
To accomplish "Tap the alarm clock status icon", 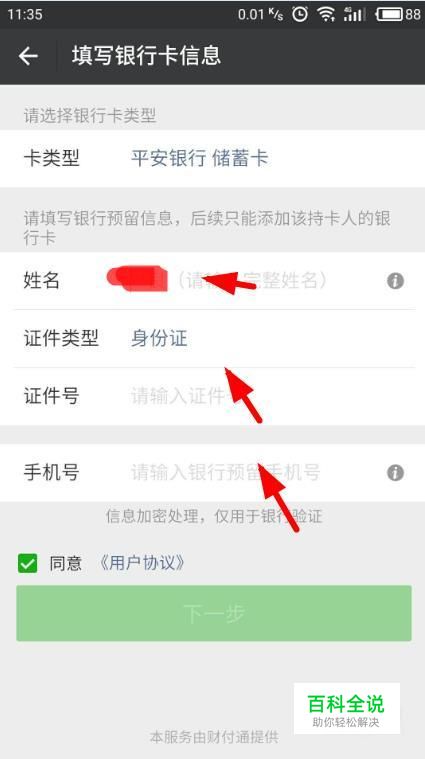I will (x=300, y=14).
